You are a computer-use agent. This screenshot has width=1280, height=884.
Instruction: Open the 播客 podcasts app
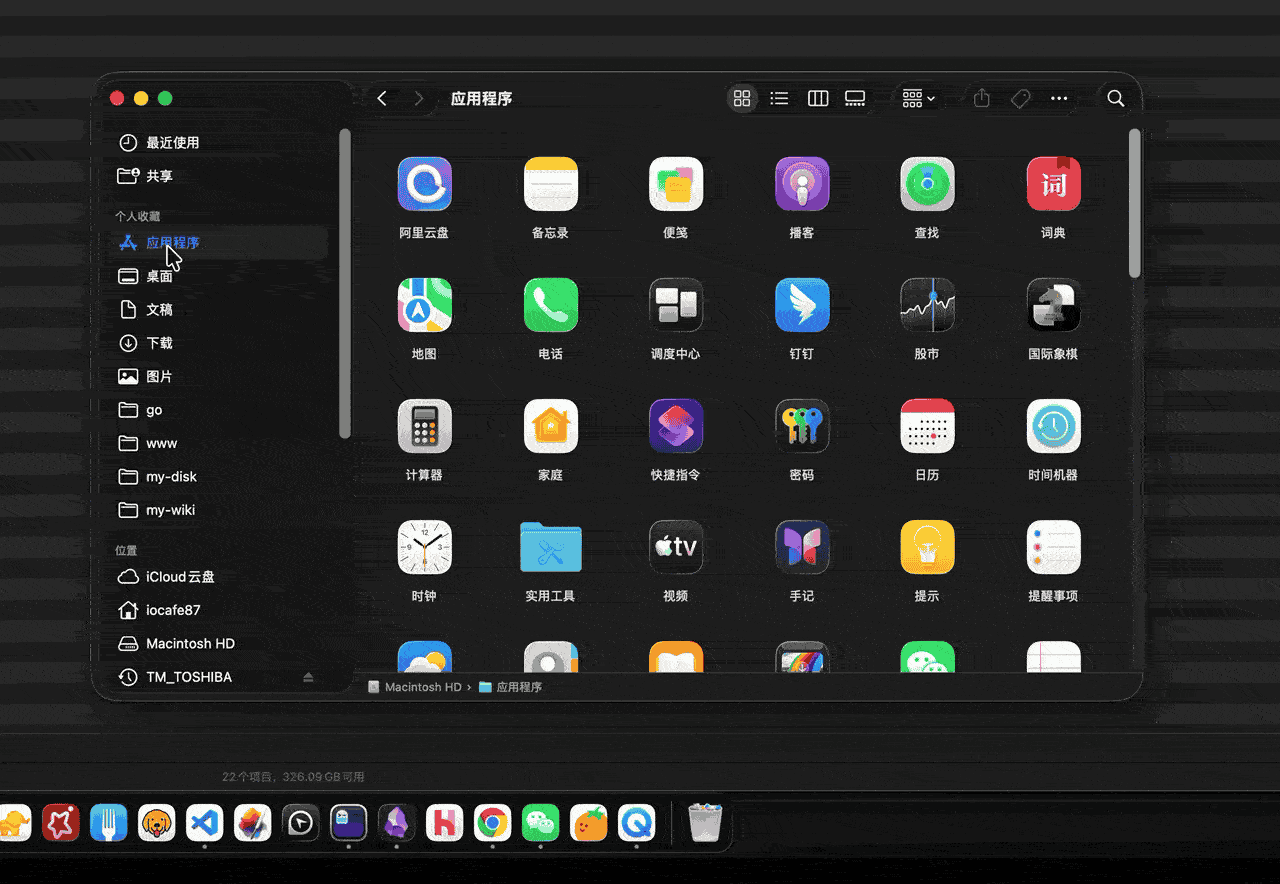click(x=802, y=184)
